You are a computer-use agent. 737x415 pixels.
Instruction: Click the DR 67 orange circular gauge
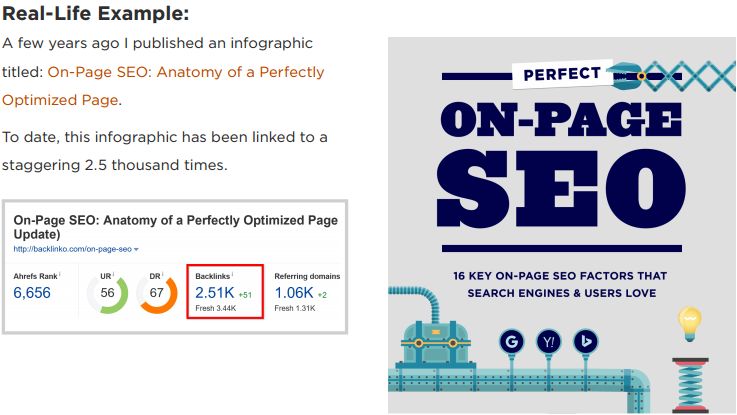(x=157, y=294)
